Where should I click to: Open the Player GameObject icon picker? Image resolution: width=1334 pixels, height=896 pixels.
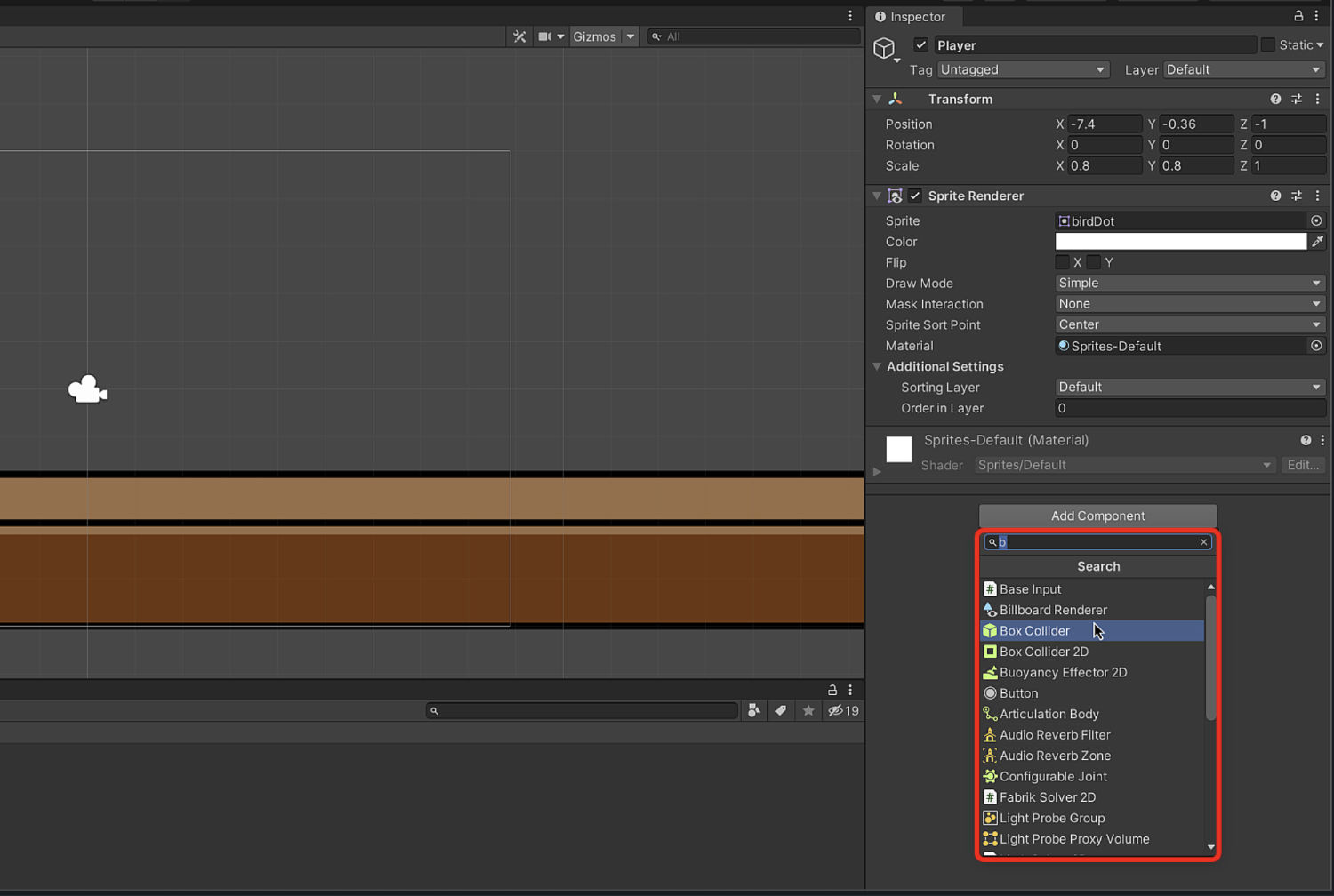click(x=885, y=49)
